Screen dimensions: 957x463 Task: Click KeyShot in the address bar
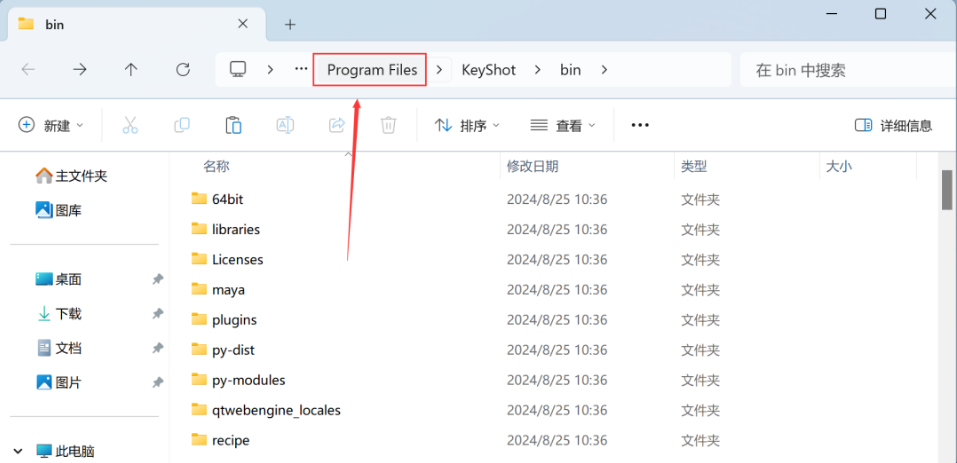point(488,70)
